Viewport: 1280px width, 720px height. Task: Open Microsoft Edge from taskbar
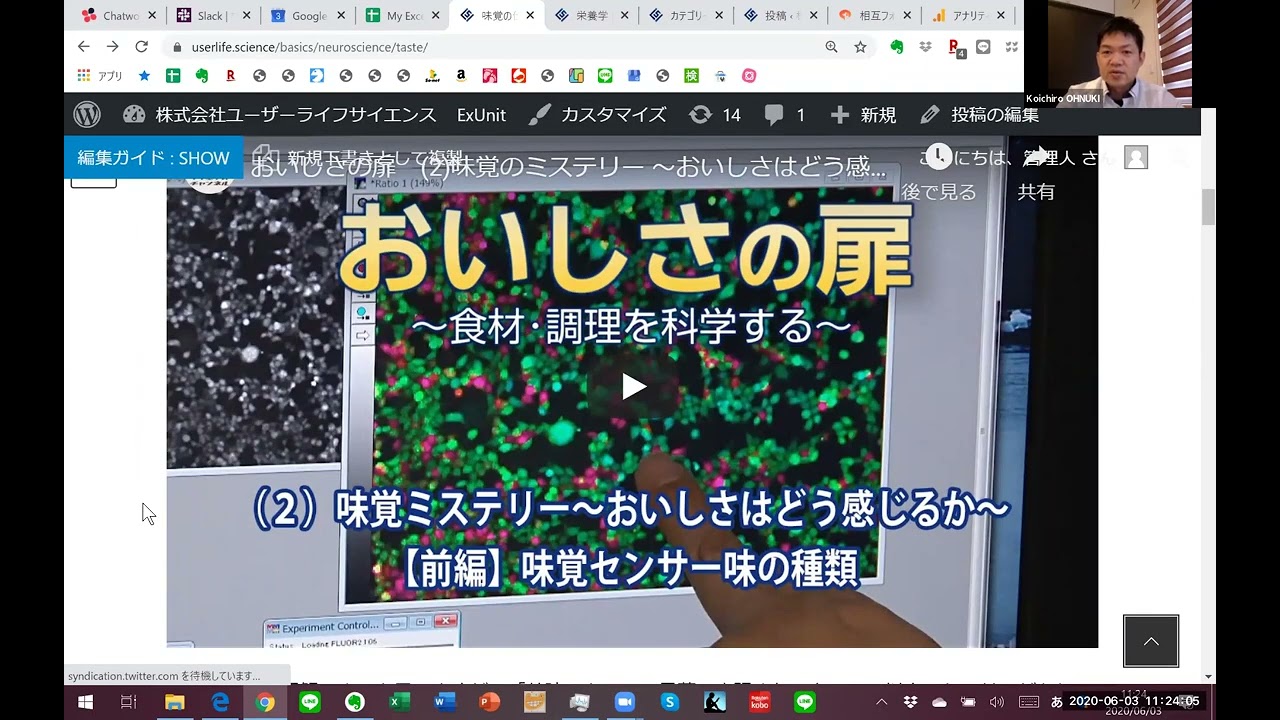[219, 702]
